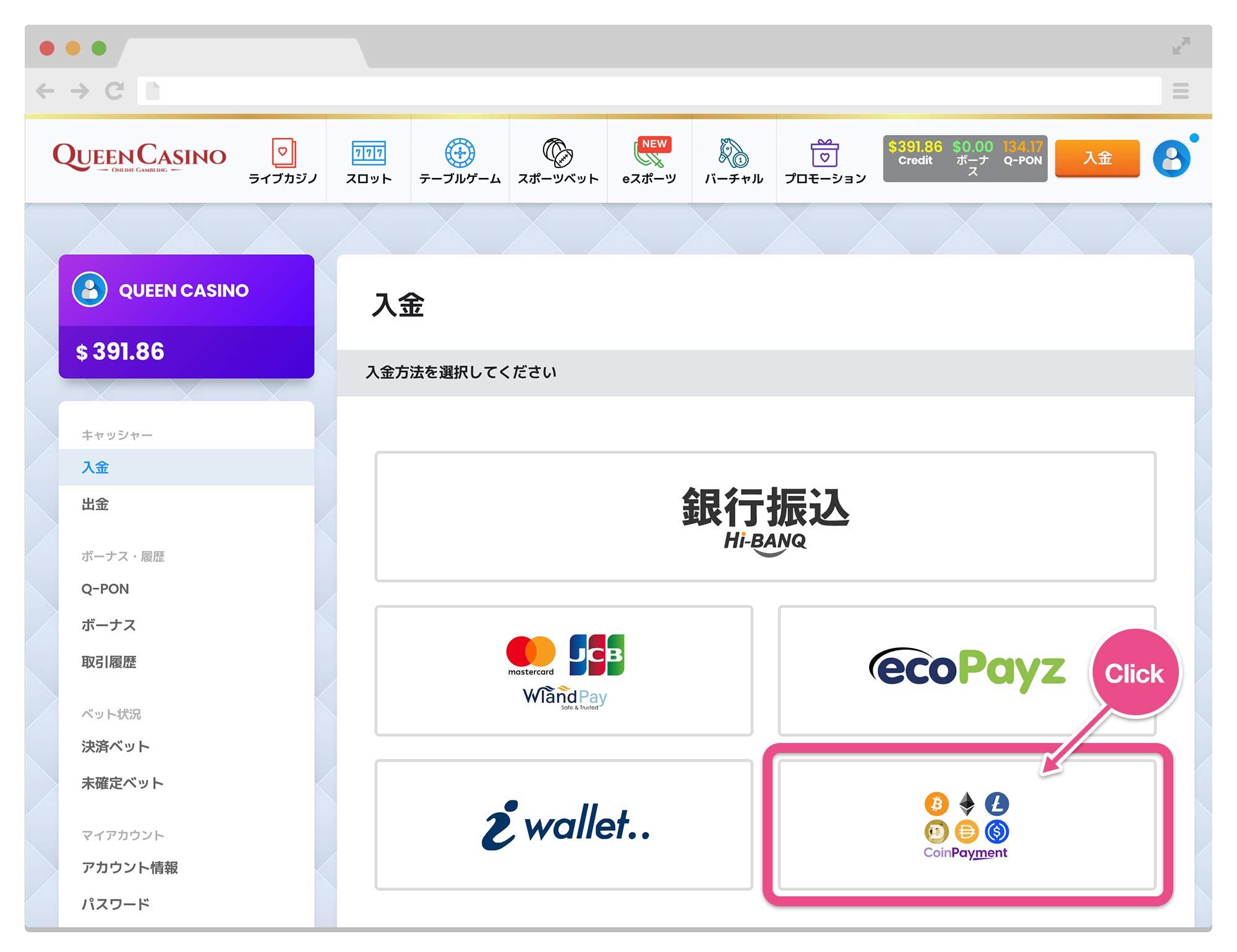The image size is (1237, 952).
Task: Click the スロット nav label
Action: [369, 179]
